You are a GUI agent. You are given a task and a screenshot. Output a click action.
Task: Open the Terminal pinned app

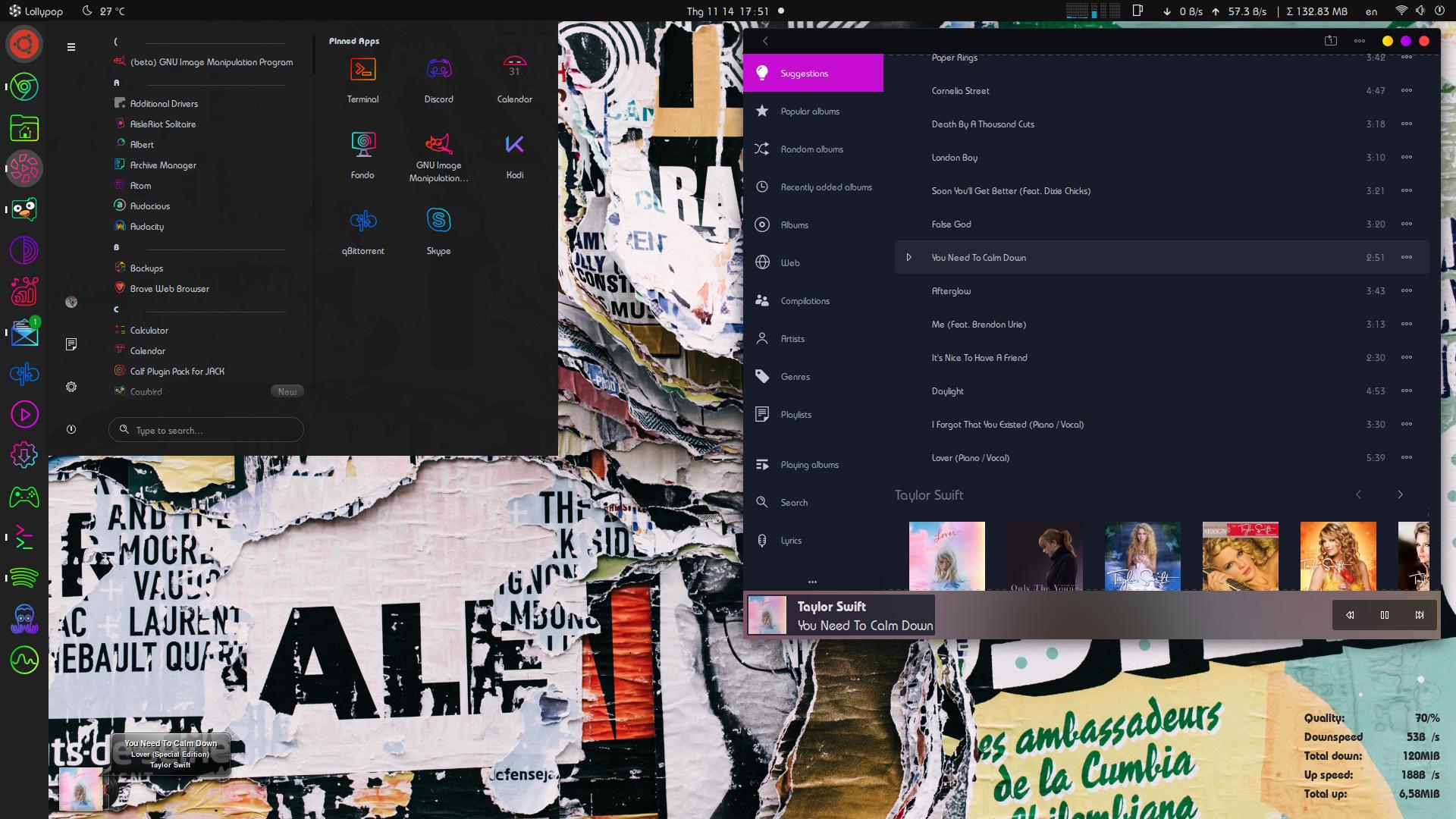click(362, 70)
